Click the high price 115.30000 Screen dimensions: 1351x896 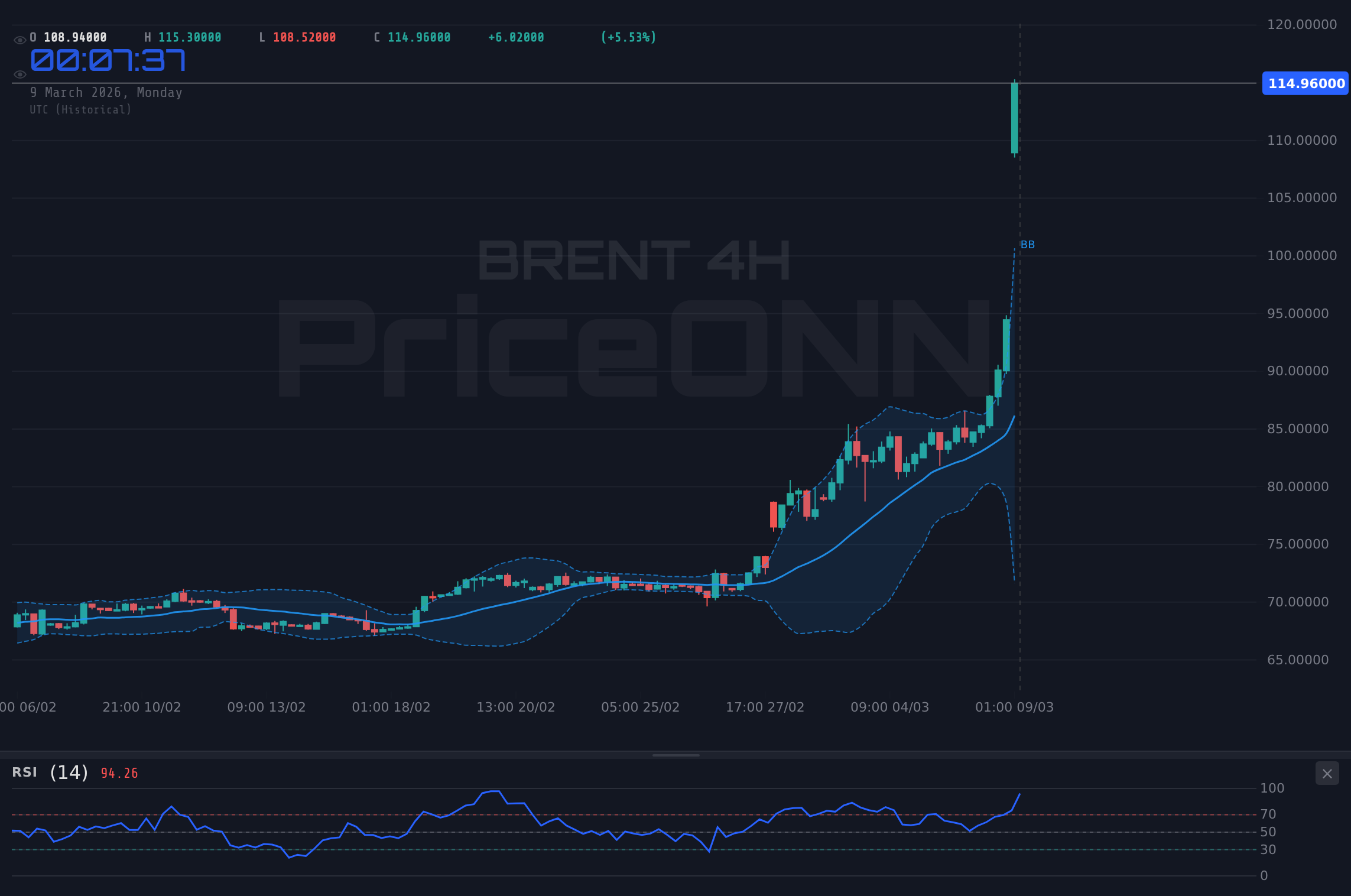click(x=190, y=37)
